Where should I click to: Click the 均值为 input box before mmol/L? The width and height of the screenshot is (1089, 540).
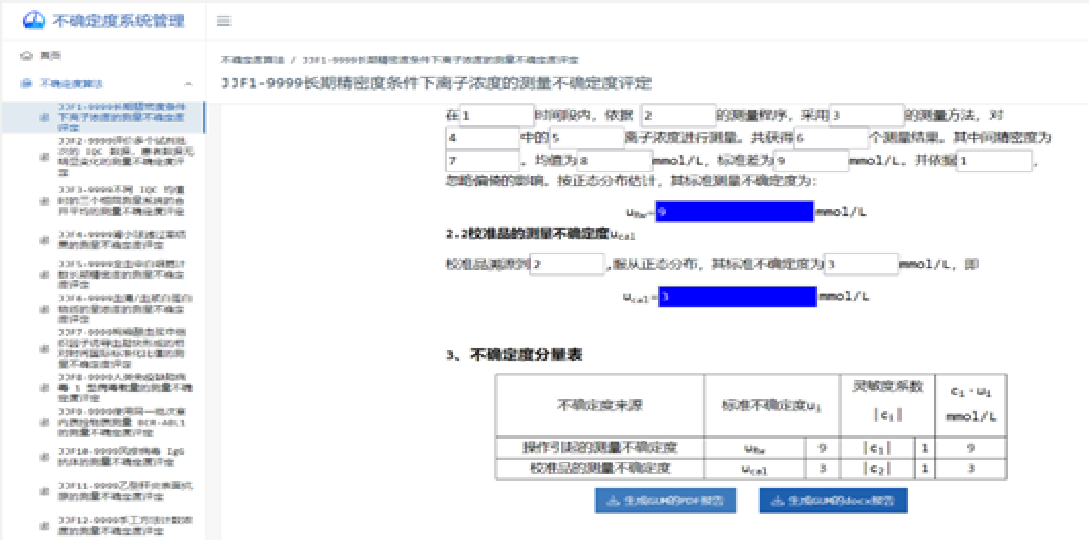[614, 160]
